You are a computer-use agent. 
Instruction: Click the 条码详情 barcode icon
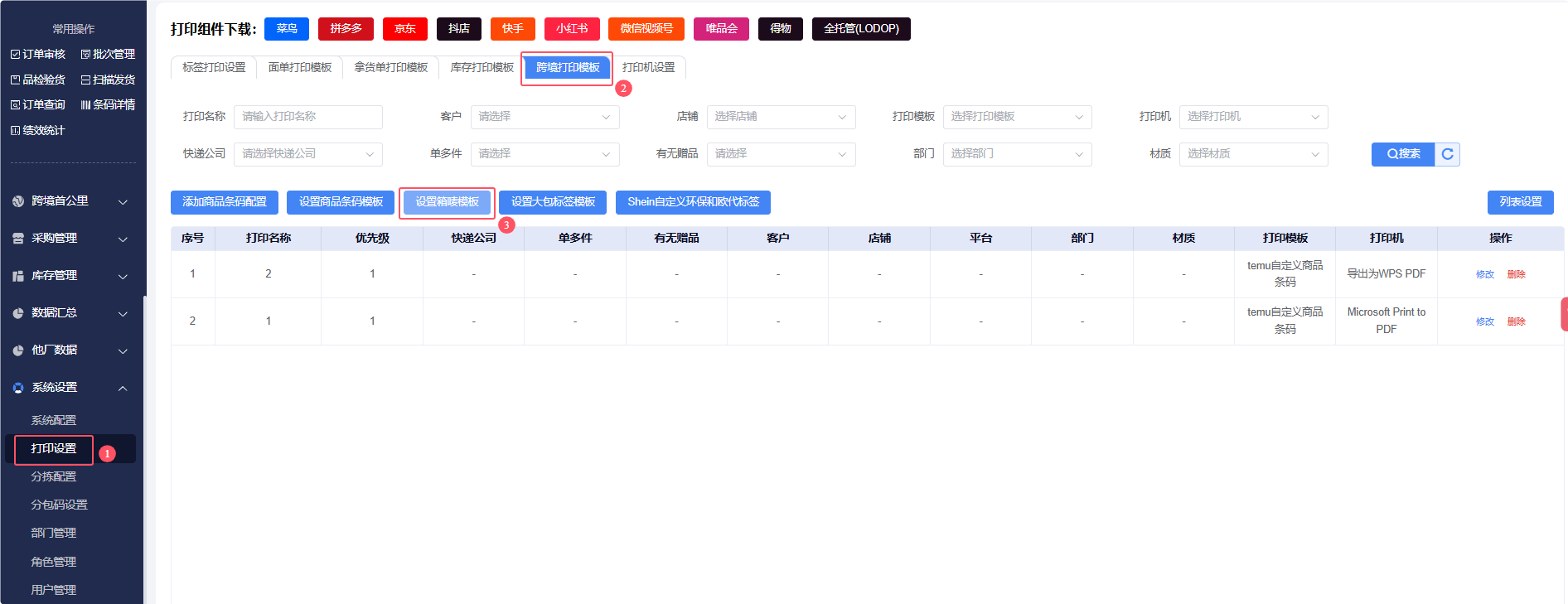point(85,105)
